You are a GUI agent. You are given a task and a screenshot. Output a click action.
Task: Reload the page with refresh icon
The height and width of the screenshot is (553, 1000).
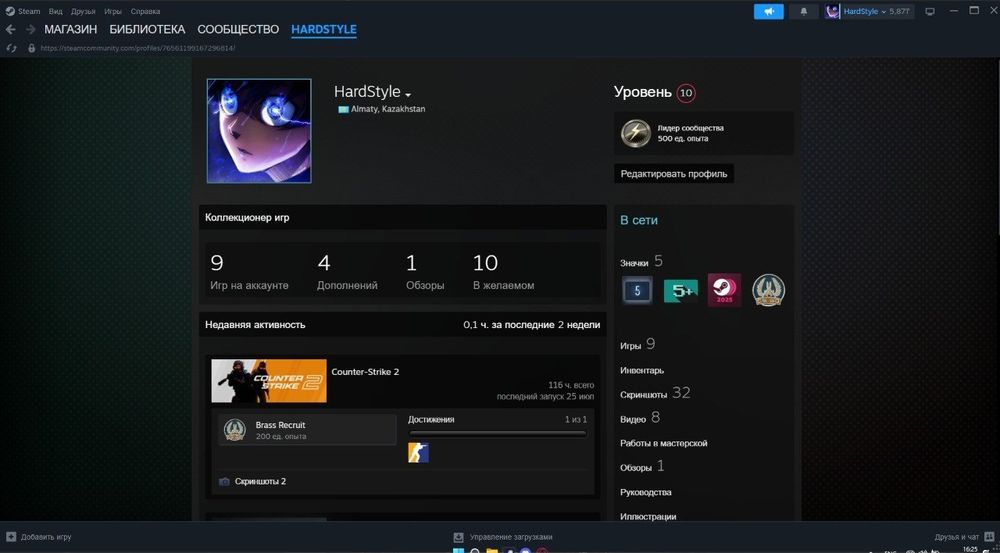(x=11, y=48)
